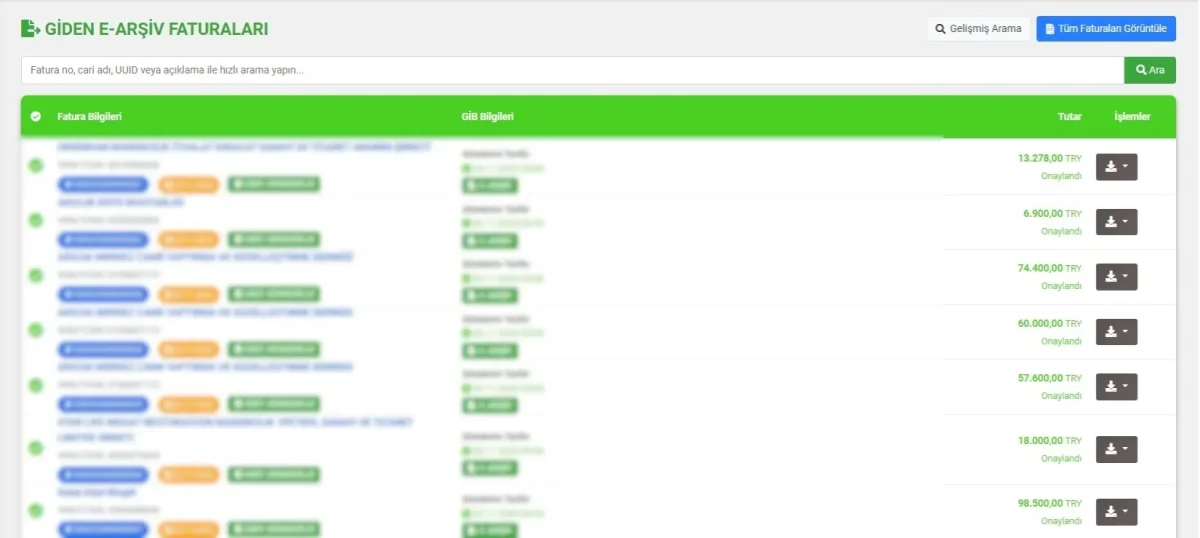This screenshot has height=538, width=1200.
Task: Click Onaylandı status under 13.278,00 TRY
Action: [x=1061, y=176]
